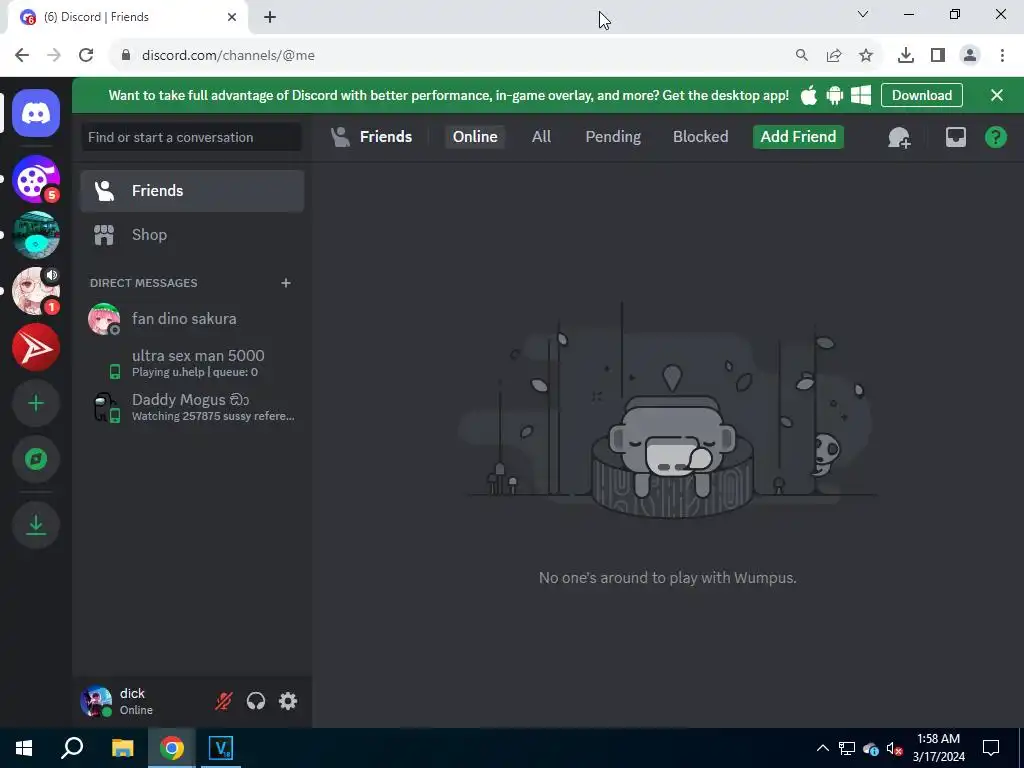This screenshot has width=1024, height=768.
Task: Click the Add Friend button
Action: [798, 136]
